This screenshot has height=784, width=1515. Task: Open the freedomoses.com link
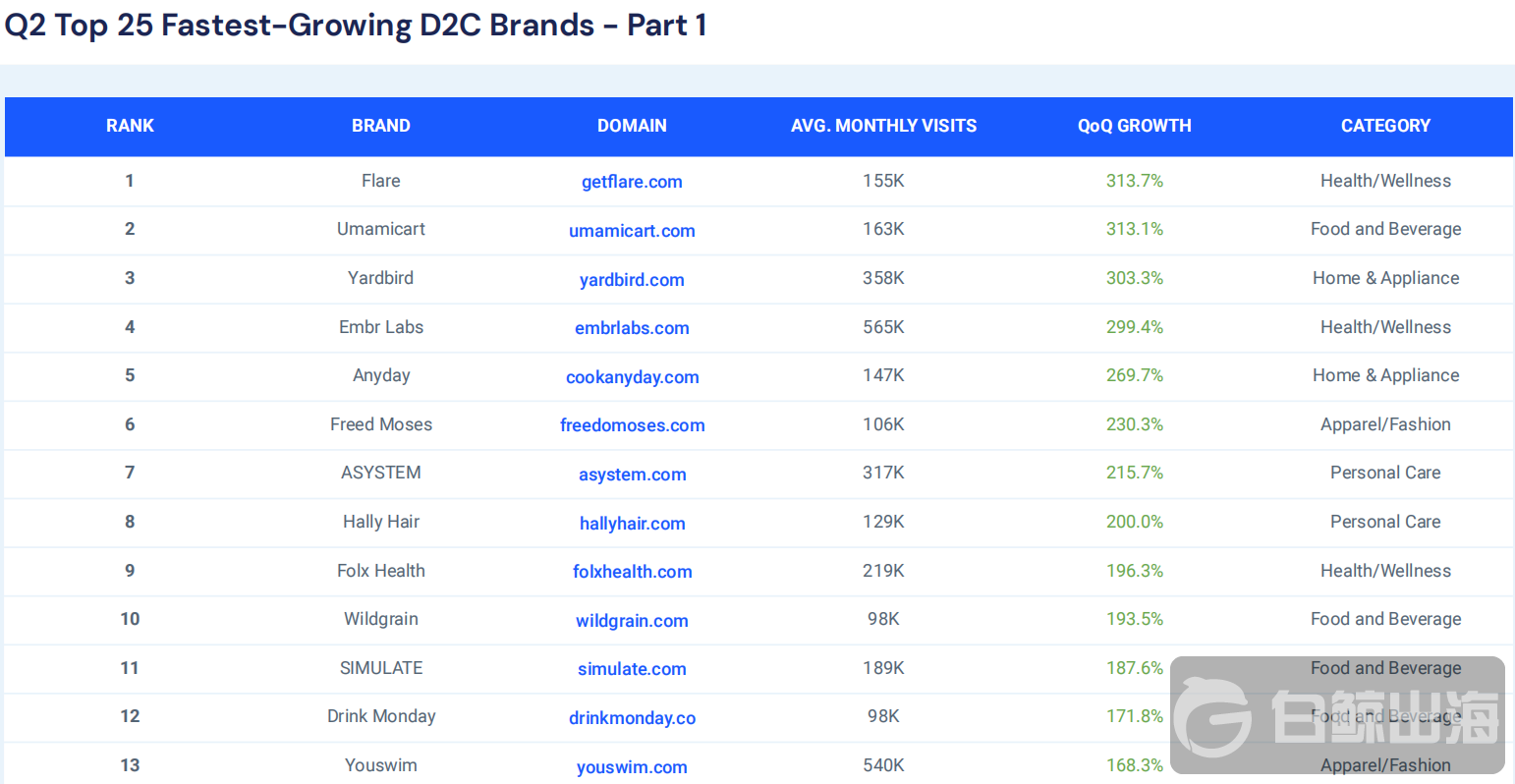[x=632, y=425]
